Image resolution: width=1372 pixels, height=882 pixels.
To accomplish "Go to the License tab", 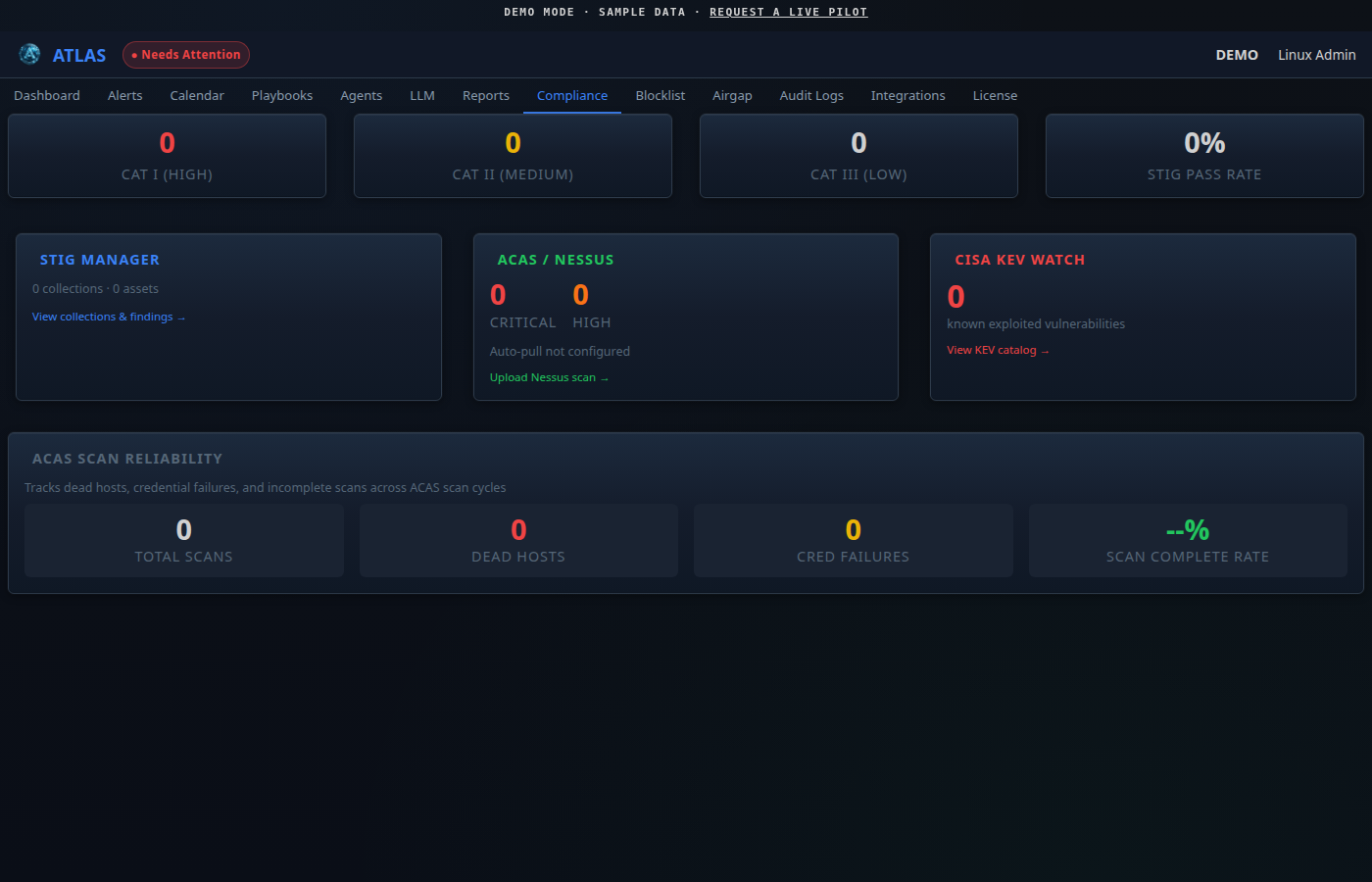I will 995,95.
